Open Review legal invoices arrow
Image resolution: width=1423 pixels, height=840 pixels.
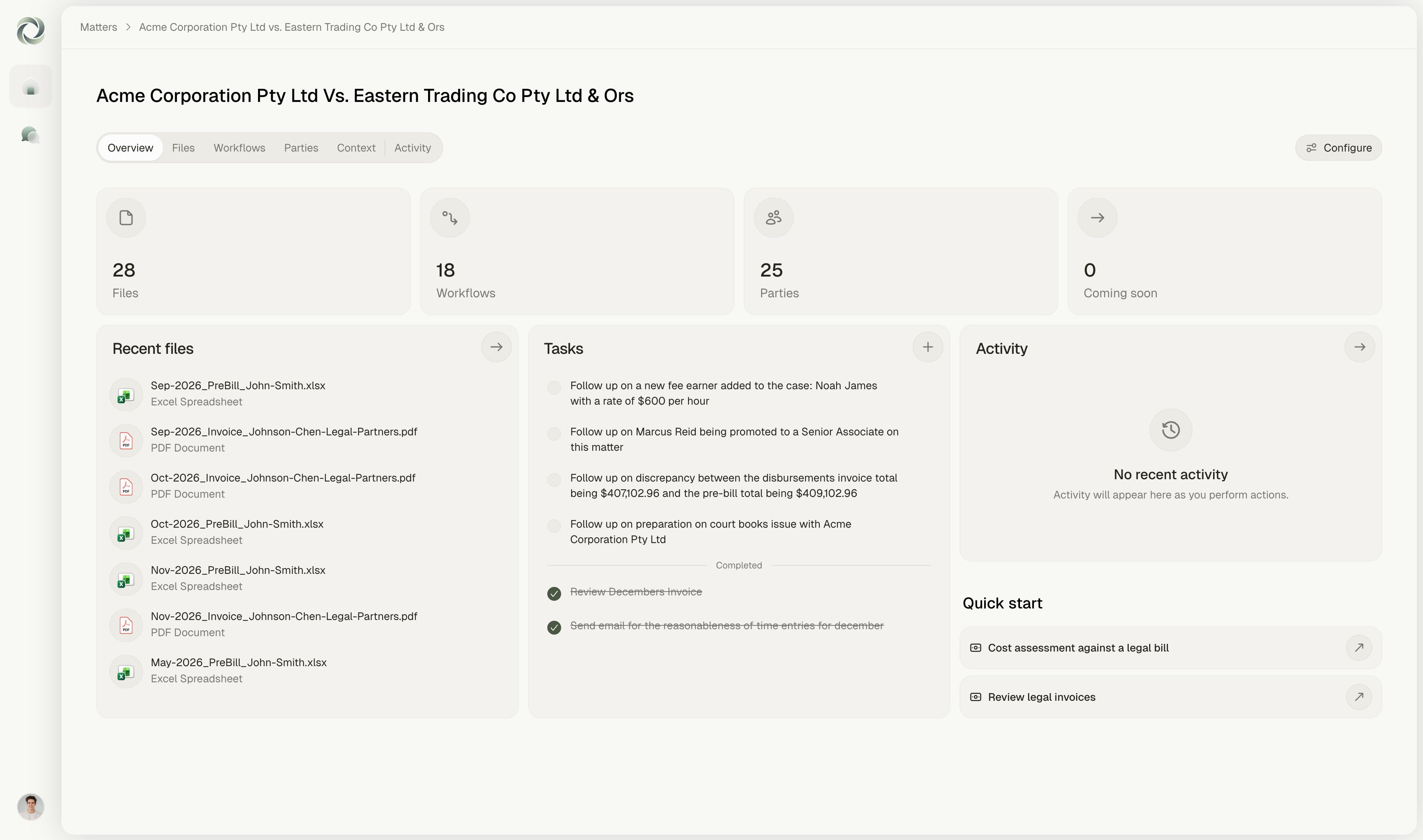[1358, 697]
